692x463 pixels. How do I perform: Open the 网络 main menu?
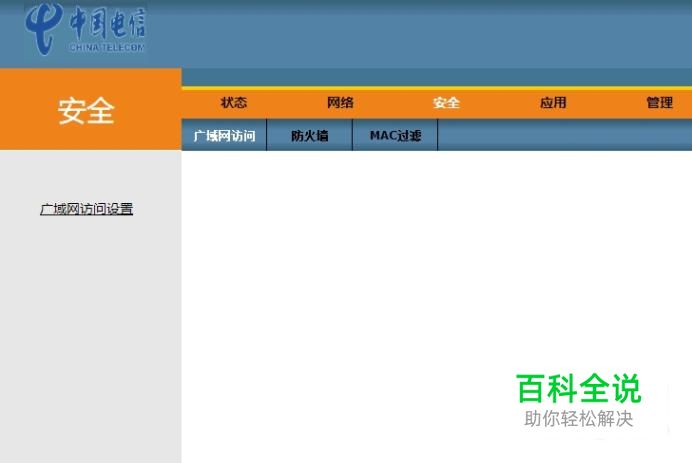[x=340, y=103]
